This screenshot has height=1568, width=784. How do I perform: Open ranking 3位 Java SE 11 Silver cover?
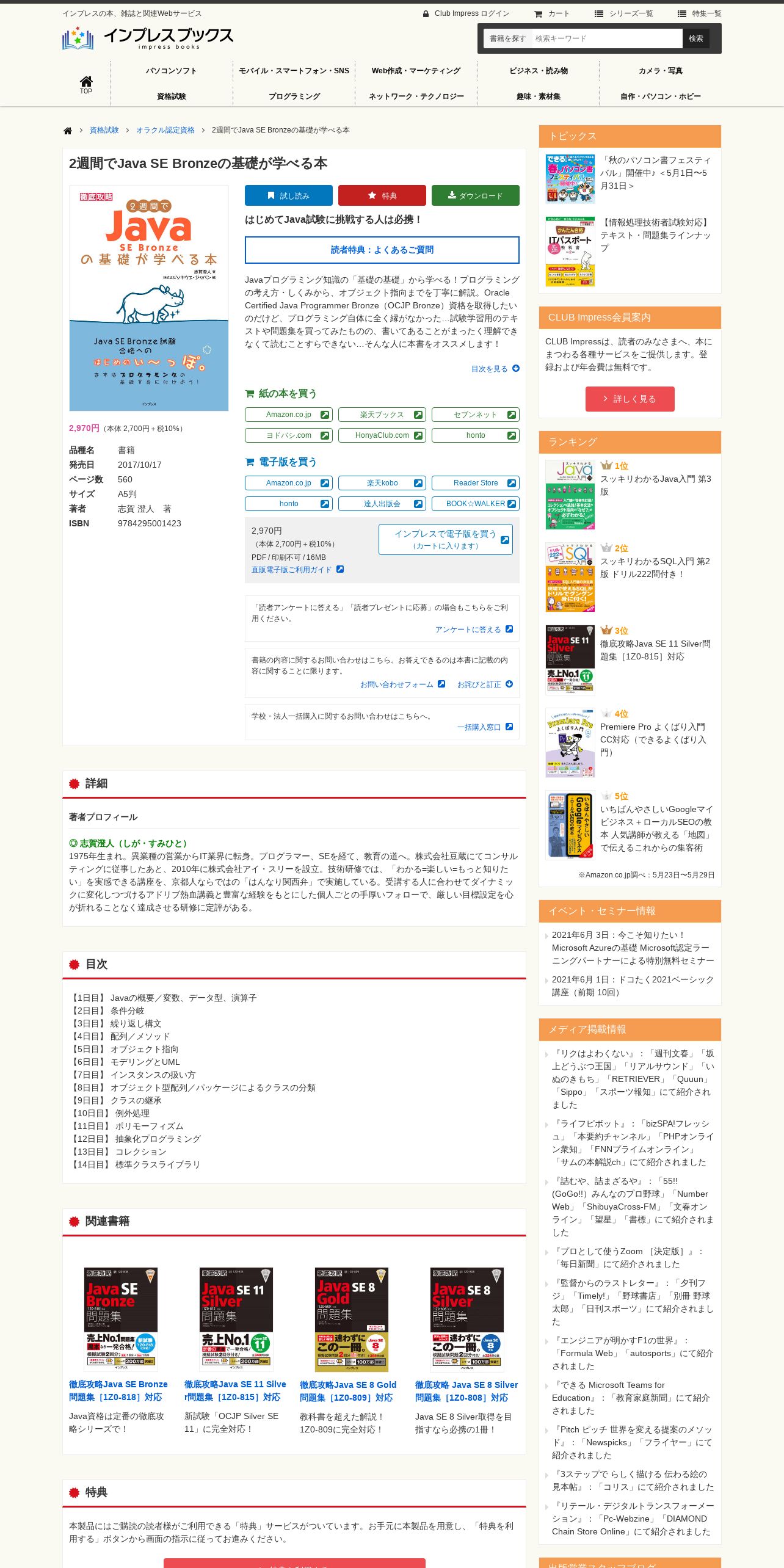570,660
